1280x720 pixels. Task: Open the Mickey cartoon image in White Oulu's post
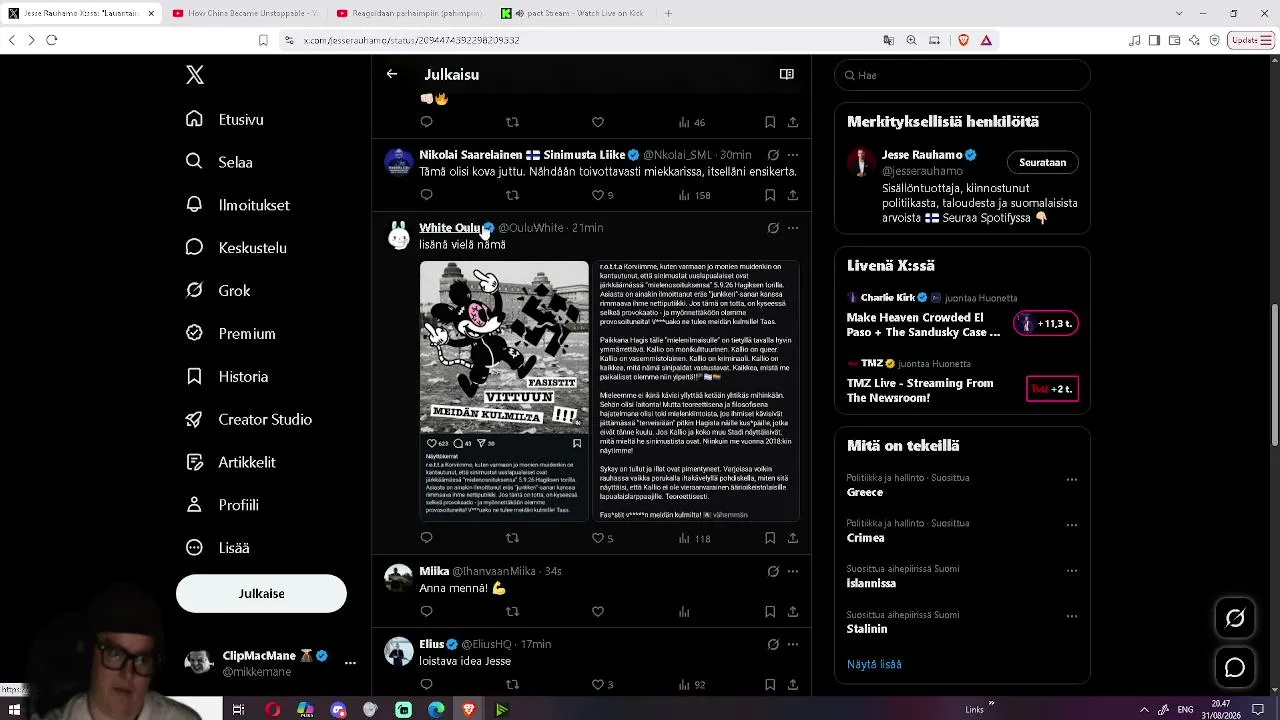505,391
